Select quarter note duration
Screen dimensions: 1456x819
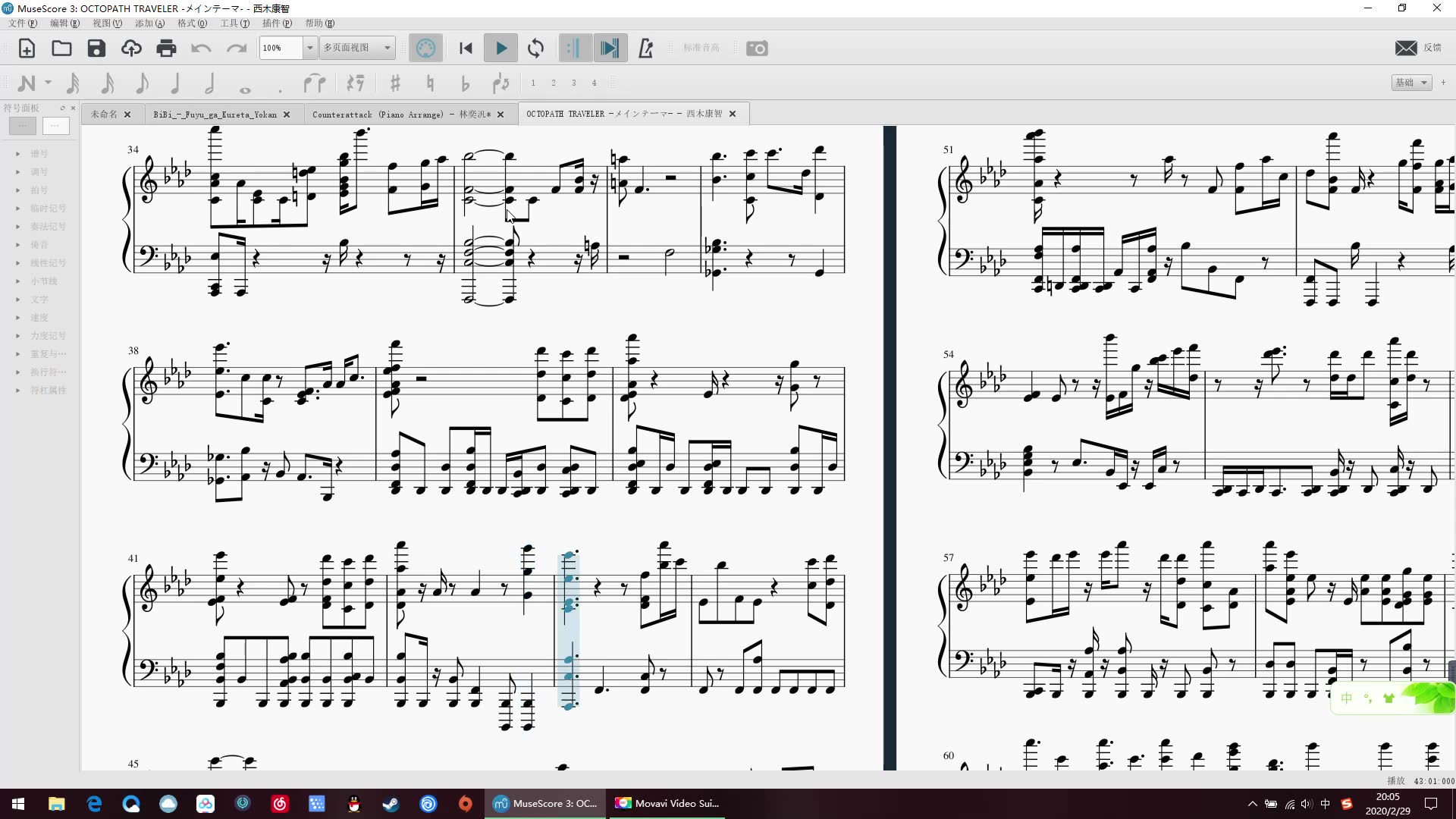click(x=175, y=83)
